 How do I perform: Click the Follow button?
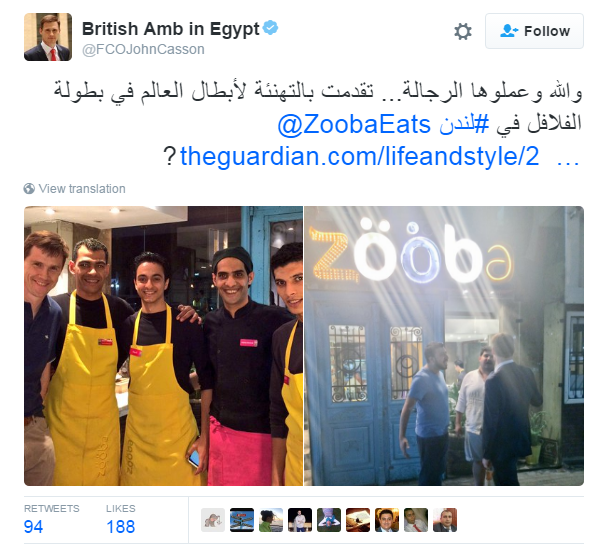click(x=534, y=31)
